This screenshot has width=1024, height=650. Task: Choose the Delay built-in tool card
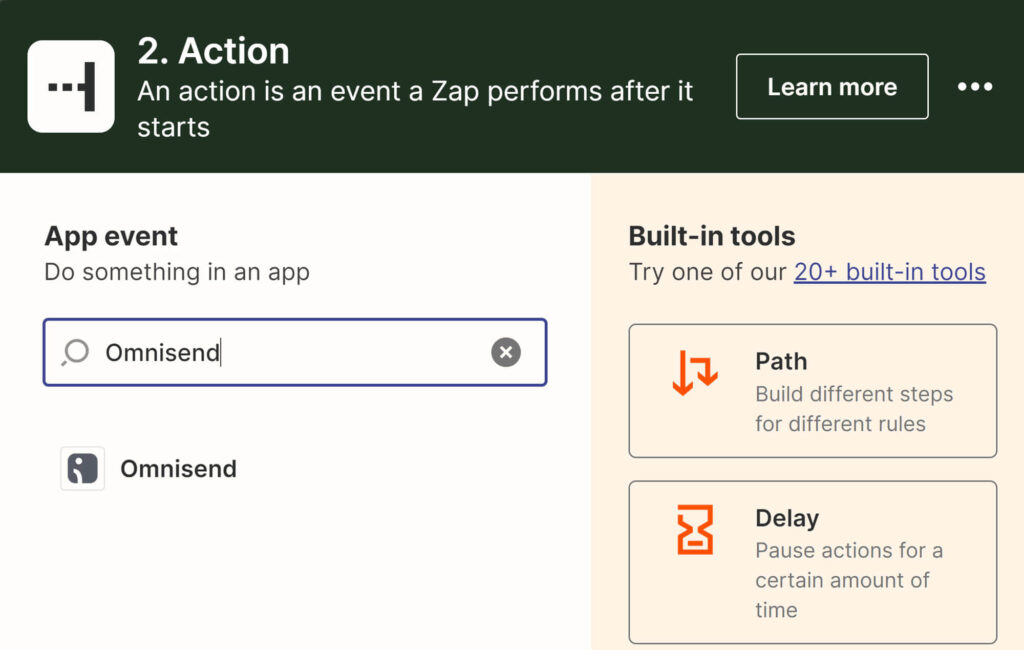coord(813,562)
